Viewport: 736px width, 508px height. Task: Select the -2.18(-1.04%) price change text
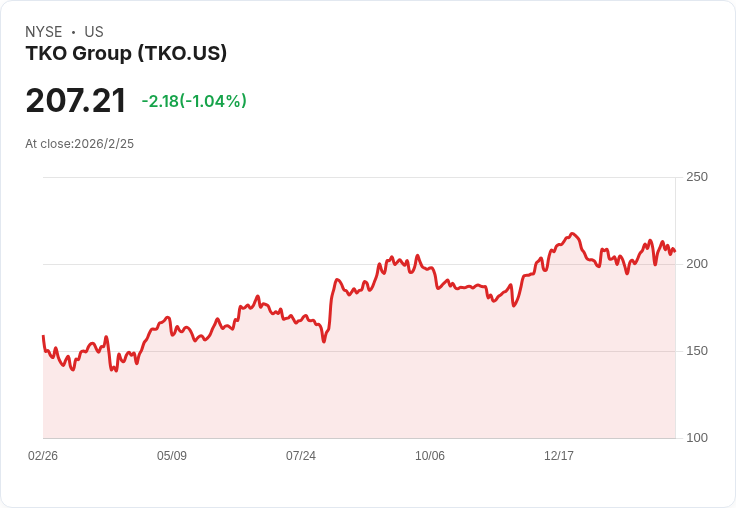click(194, 101)
